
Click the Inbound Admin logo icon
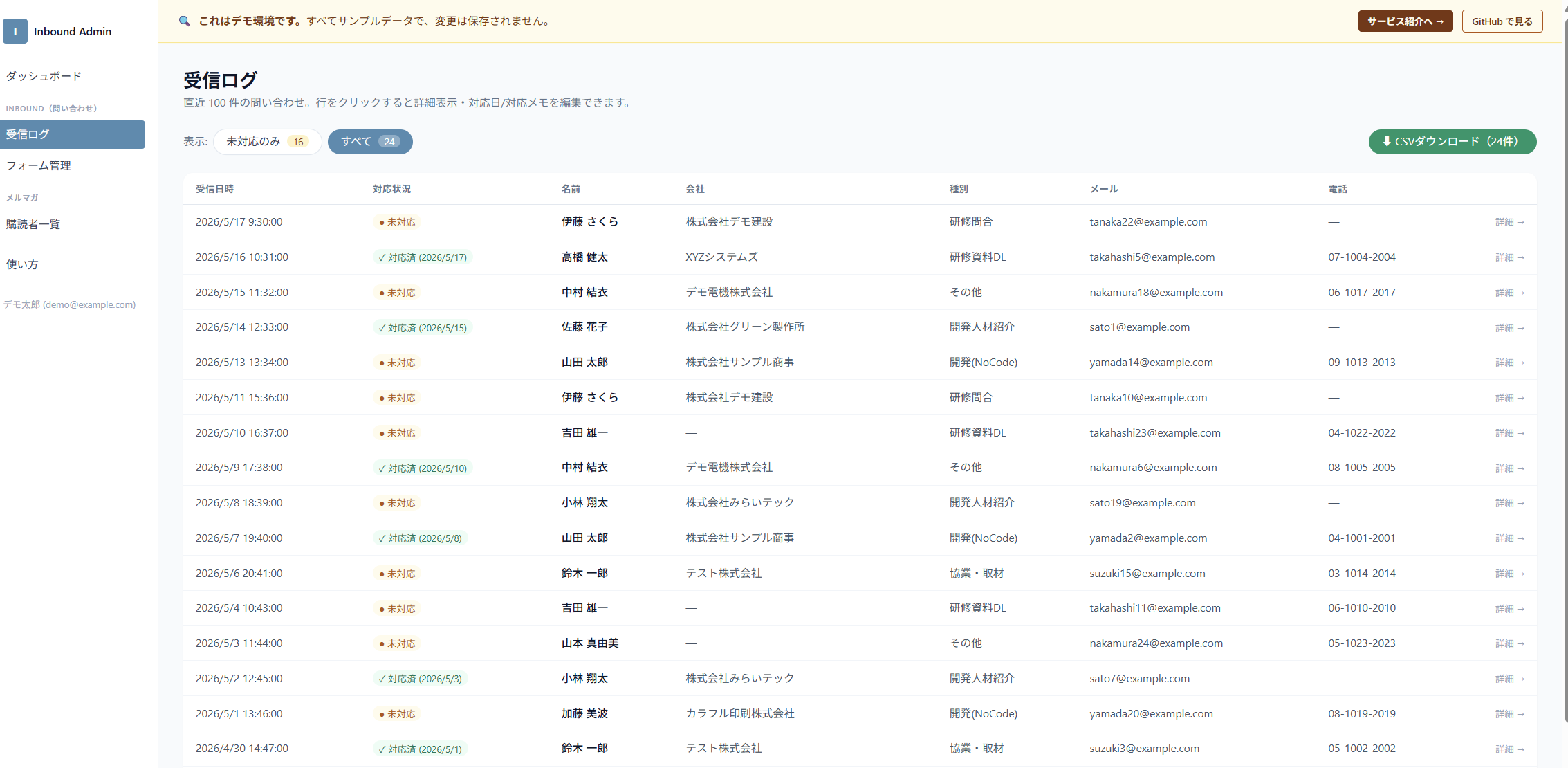(x=15, y=31)
